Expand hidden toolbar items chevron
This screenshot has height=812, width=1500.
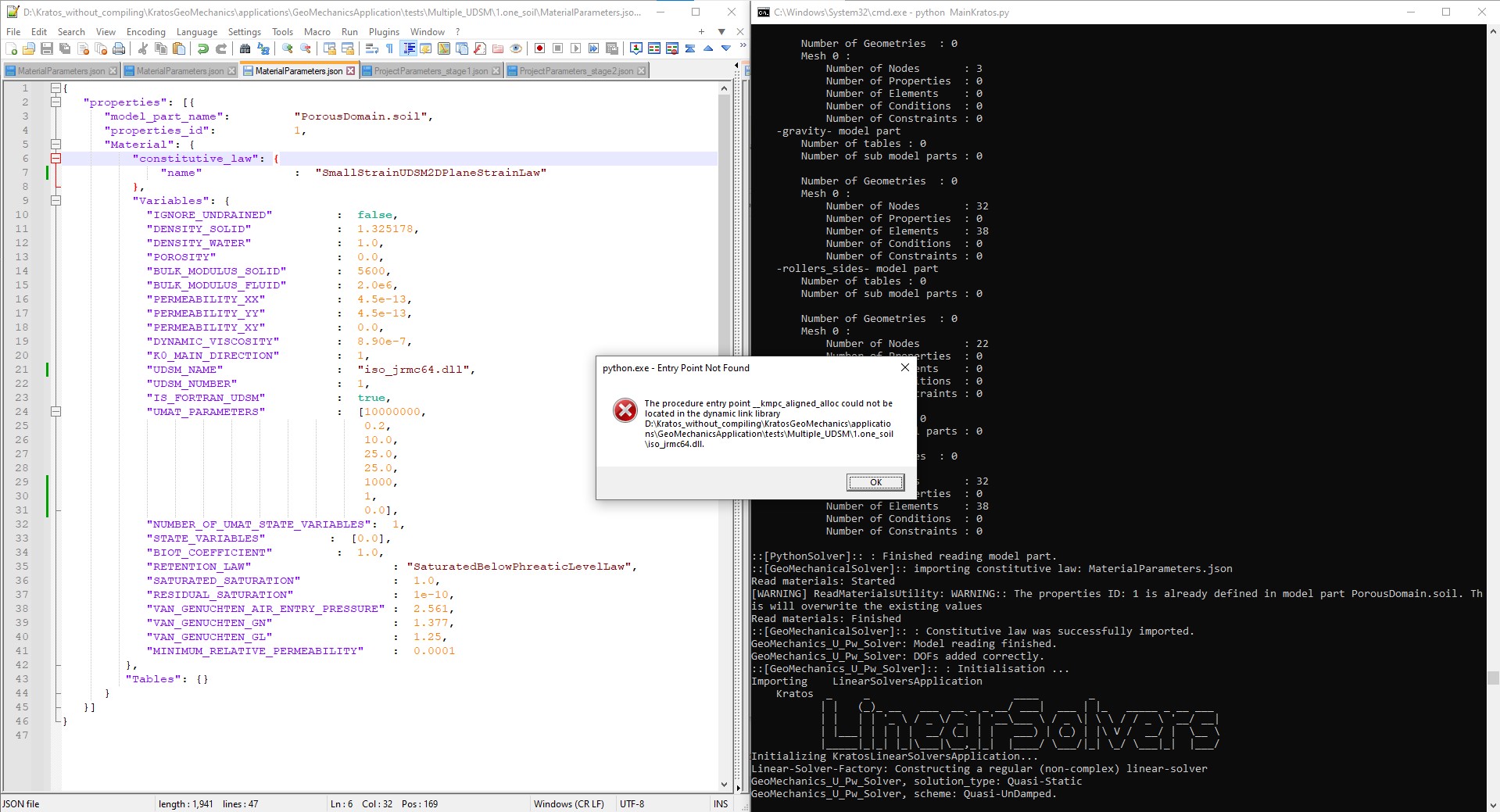(743, 45)
